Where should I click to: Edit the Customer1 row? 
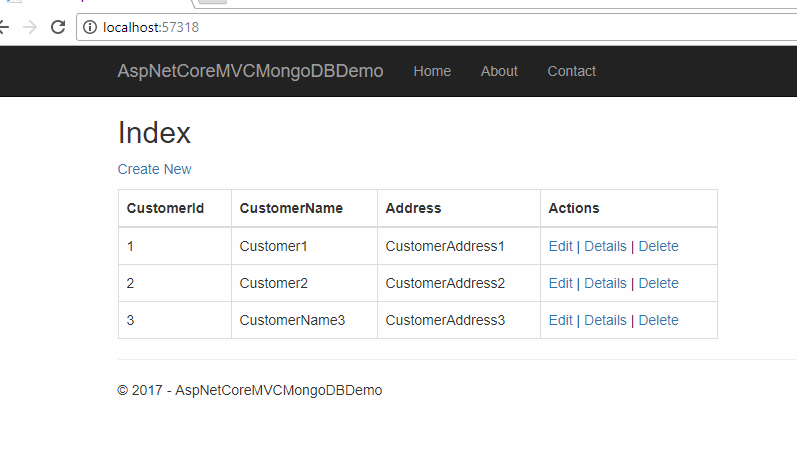click(561, 247)
